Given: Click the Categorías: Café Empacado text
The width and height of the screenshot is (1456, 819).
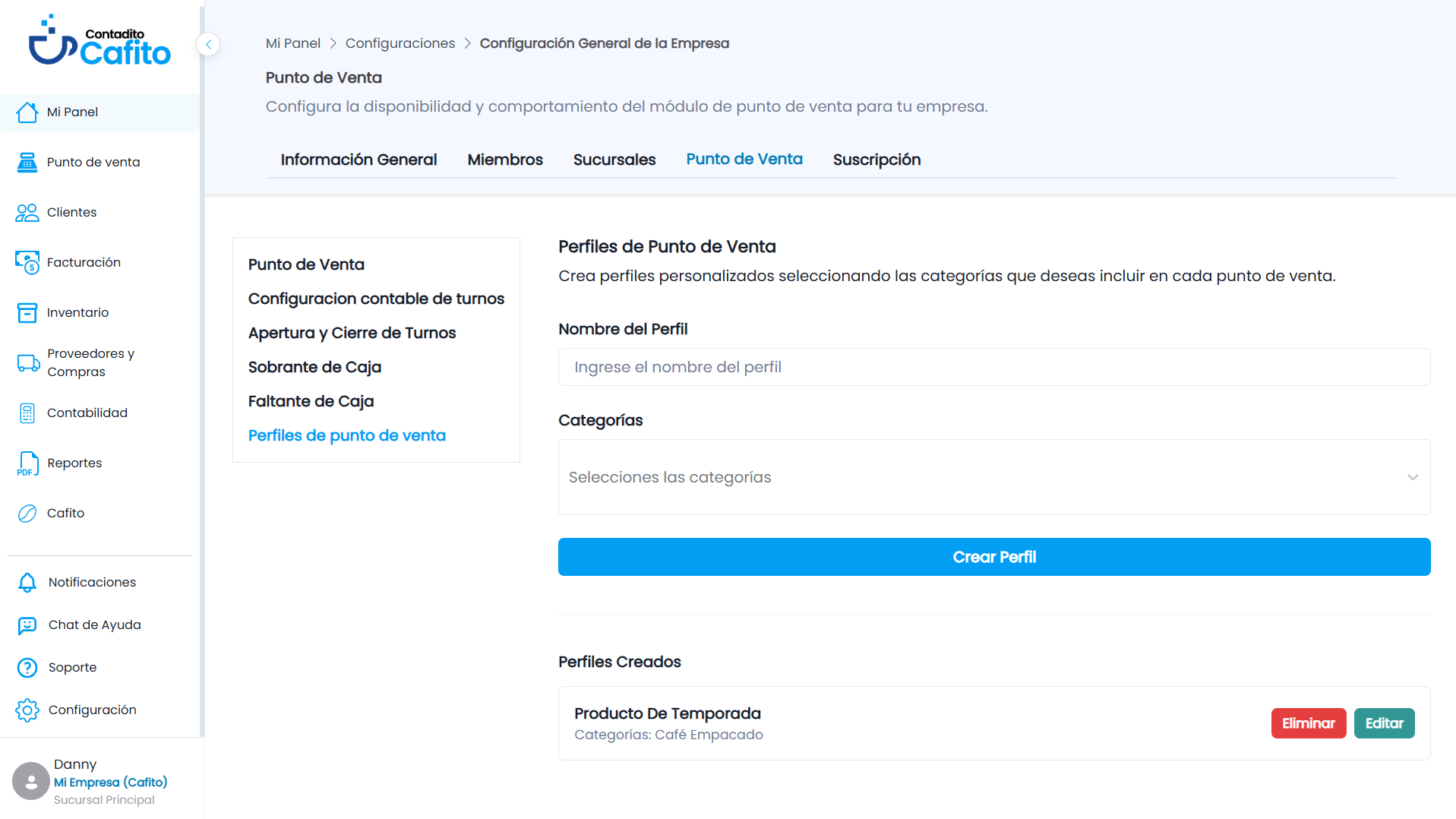Looking at the screenshot, I should [x=668, y=735].
